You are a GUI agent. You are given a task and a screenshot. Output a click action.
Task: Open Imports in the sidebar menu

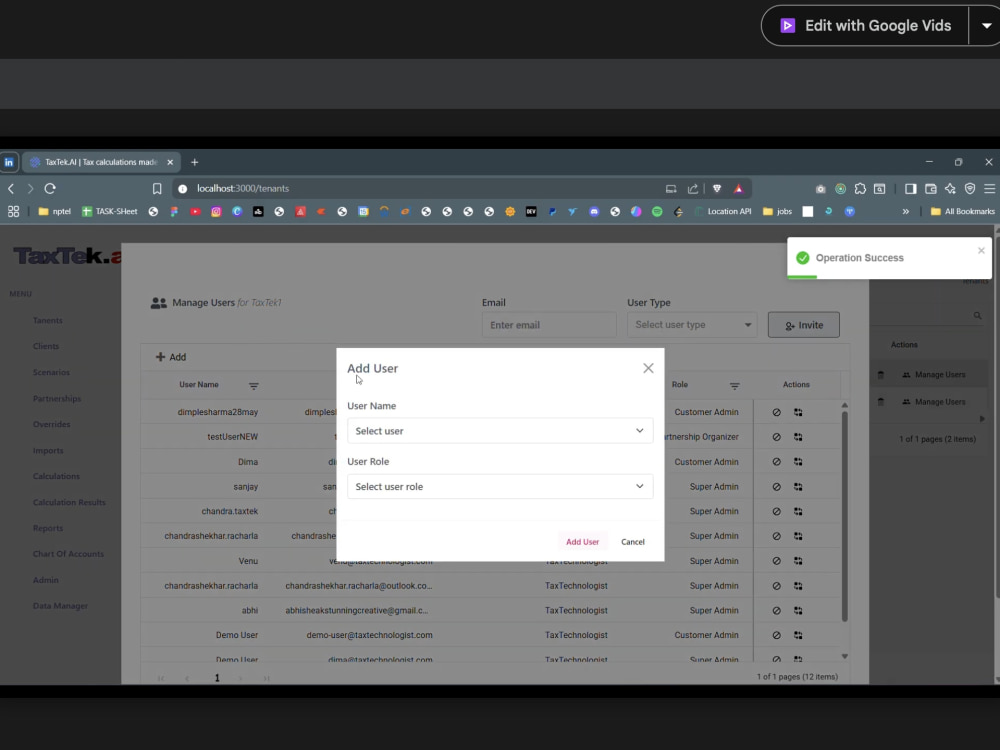[x=48, y=450]
